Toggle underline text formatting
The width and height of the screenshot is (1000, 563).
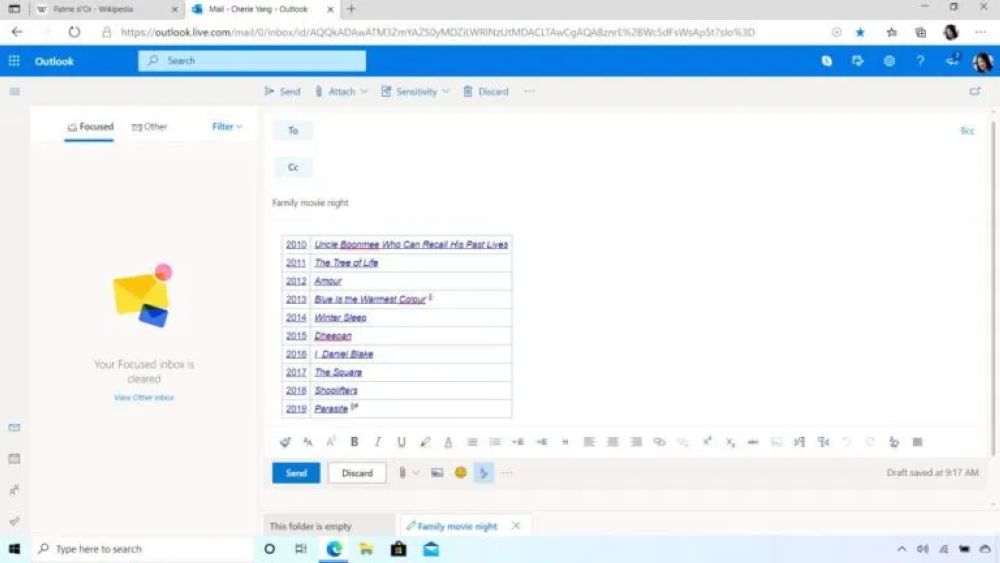click(x=401, y=442)
